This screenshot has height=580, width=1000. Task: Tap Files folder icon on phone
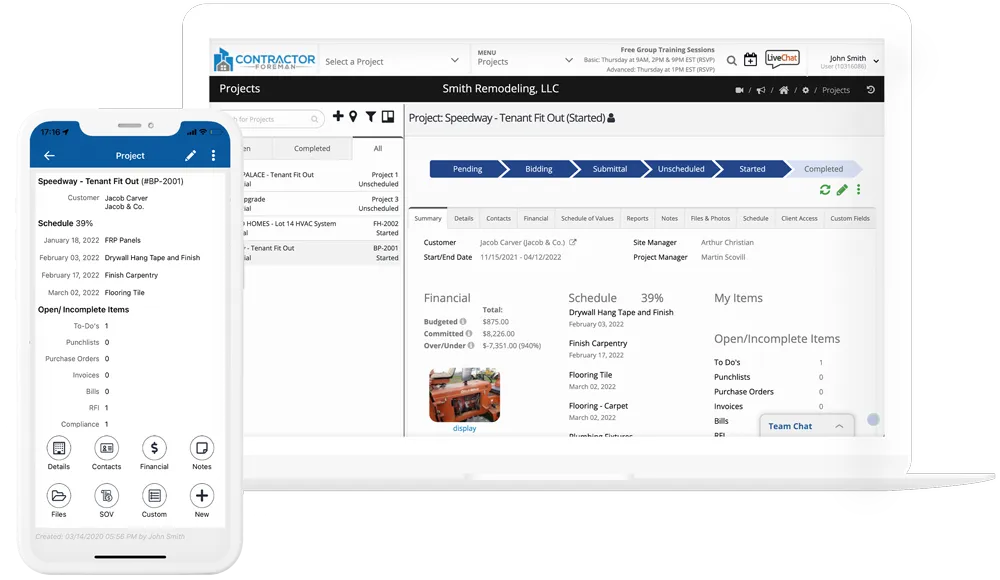(59, 496)
